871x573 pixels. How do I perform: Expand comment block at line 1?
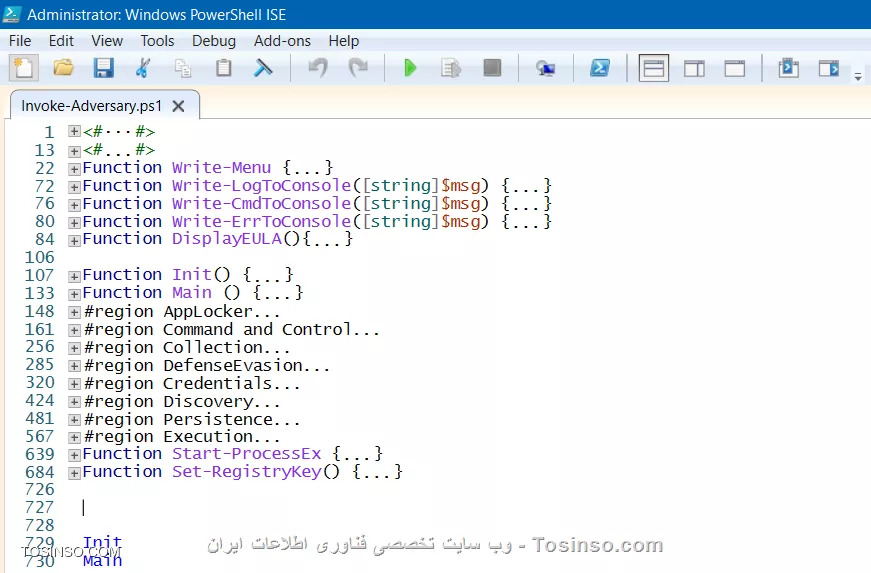pyautogui.click(x=74, y=132)
